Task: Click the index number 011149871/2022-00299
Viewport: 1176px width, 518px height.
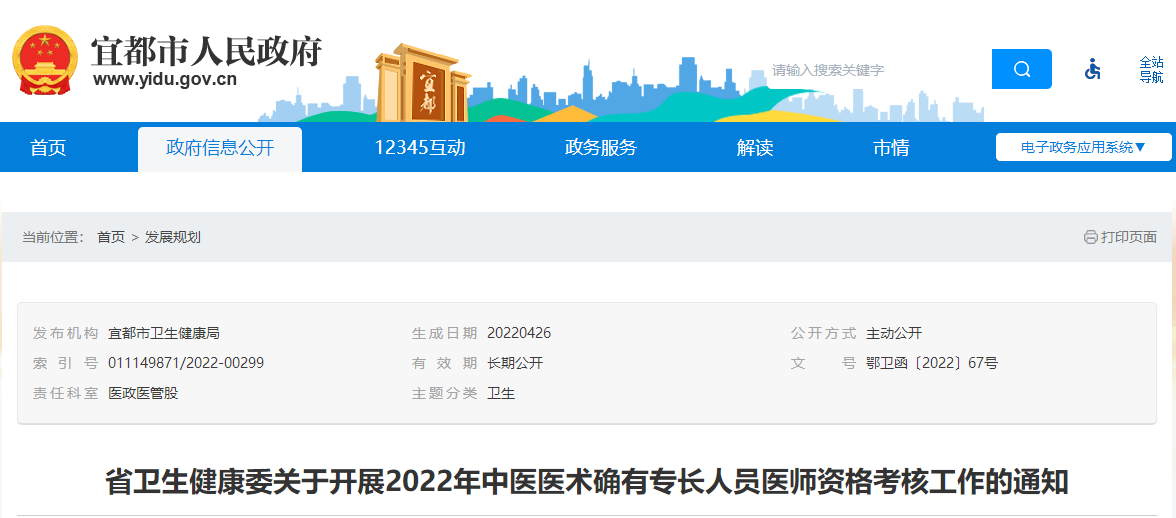Action: 186,363
